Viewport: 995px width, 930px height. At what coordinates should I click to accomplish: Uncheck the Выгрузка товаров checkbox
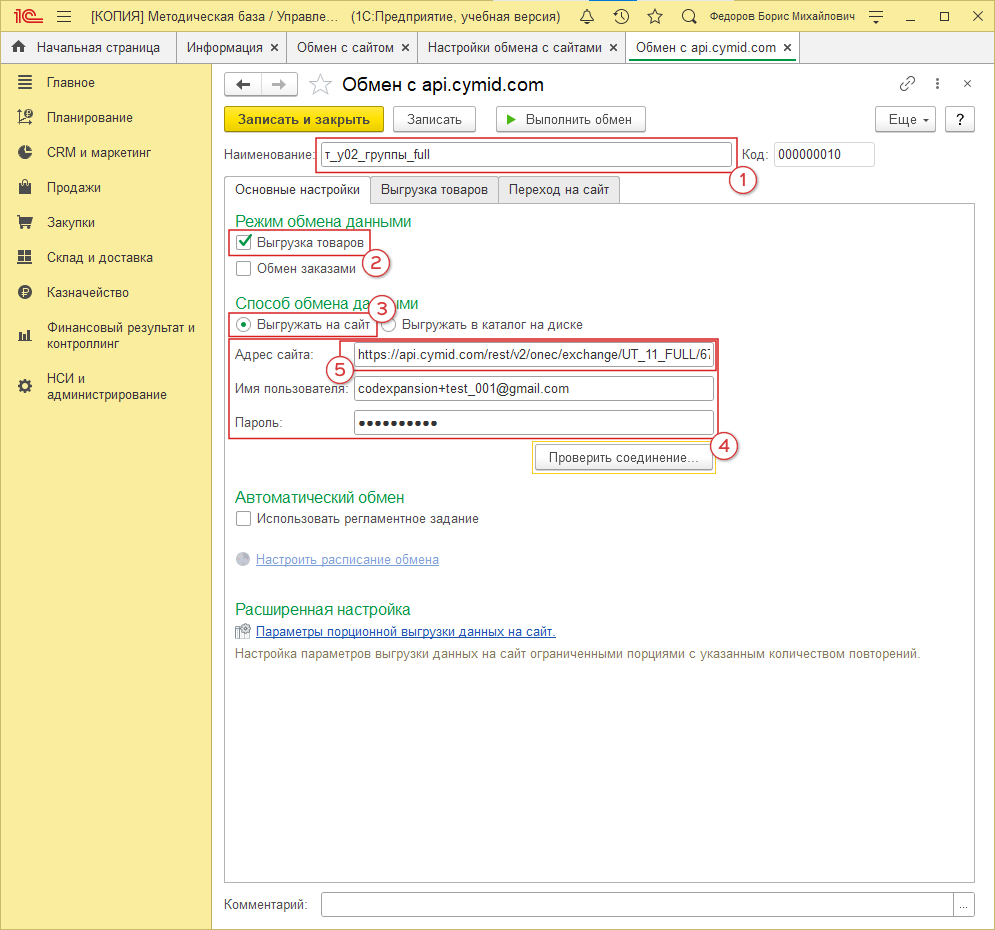point(243,242)
